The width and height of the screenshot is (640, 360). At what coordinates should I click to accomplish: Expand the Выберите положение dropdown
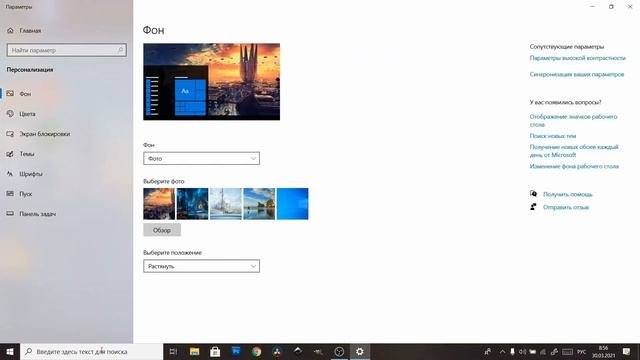[x=201, y=266]
